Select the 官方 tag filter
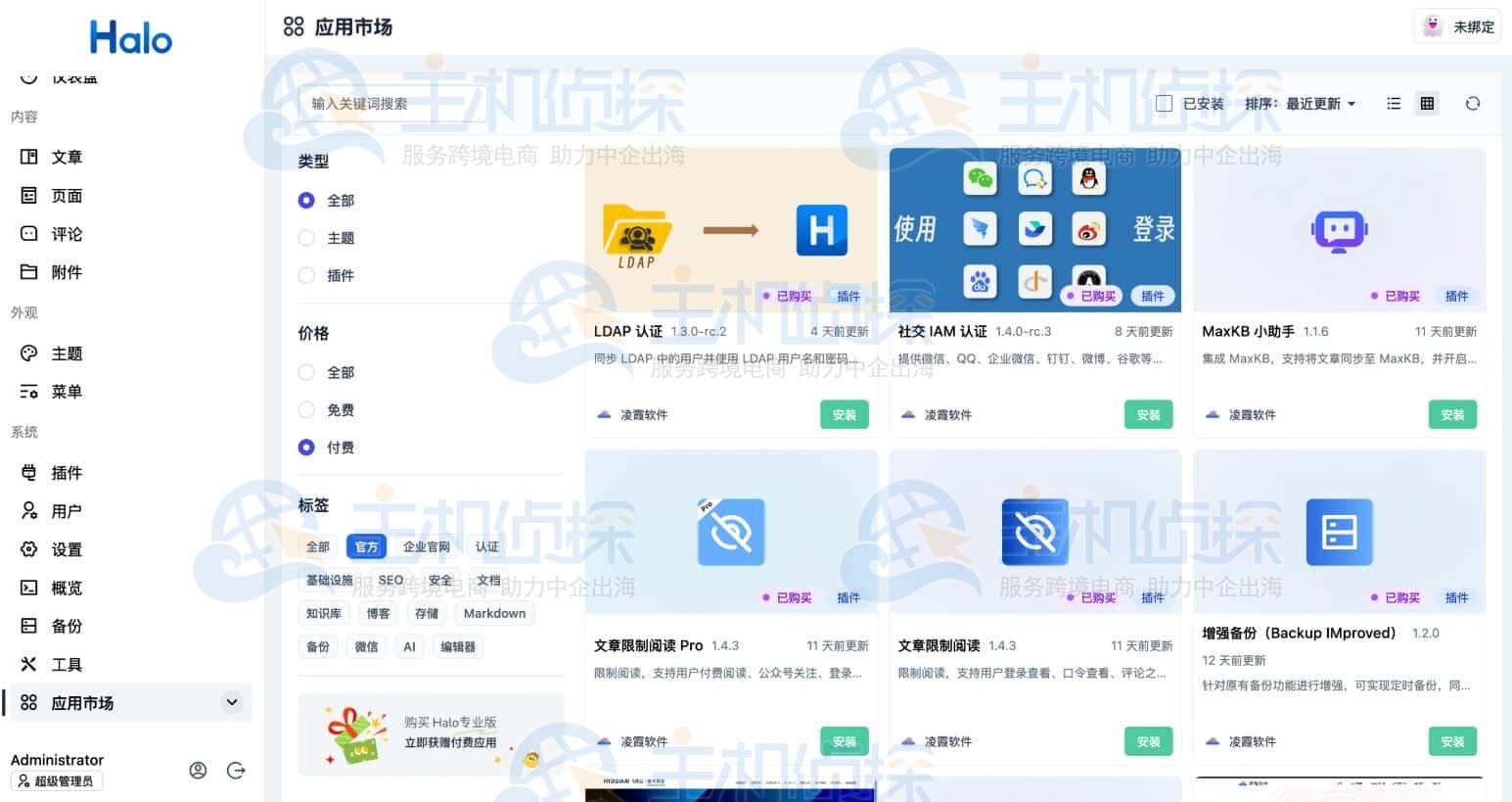This screenshot has height=802, width=1512. tap(366, 546)
